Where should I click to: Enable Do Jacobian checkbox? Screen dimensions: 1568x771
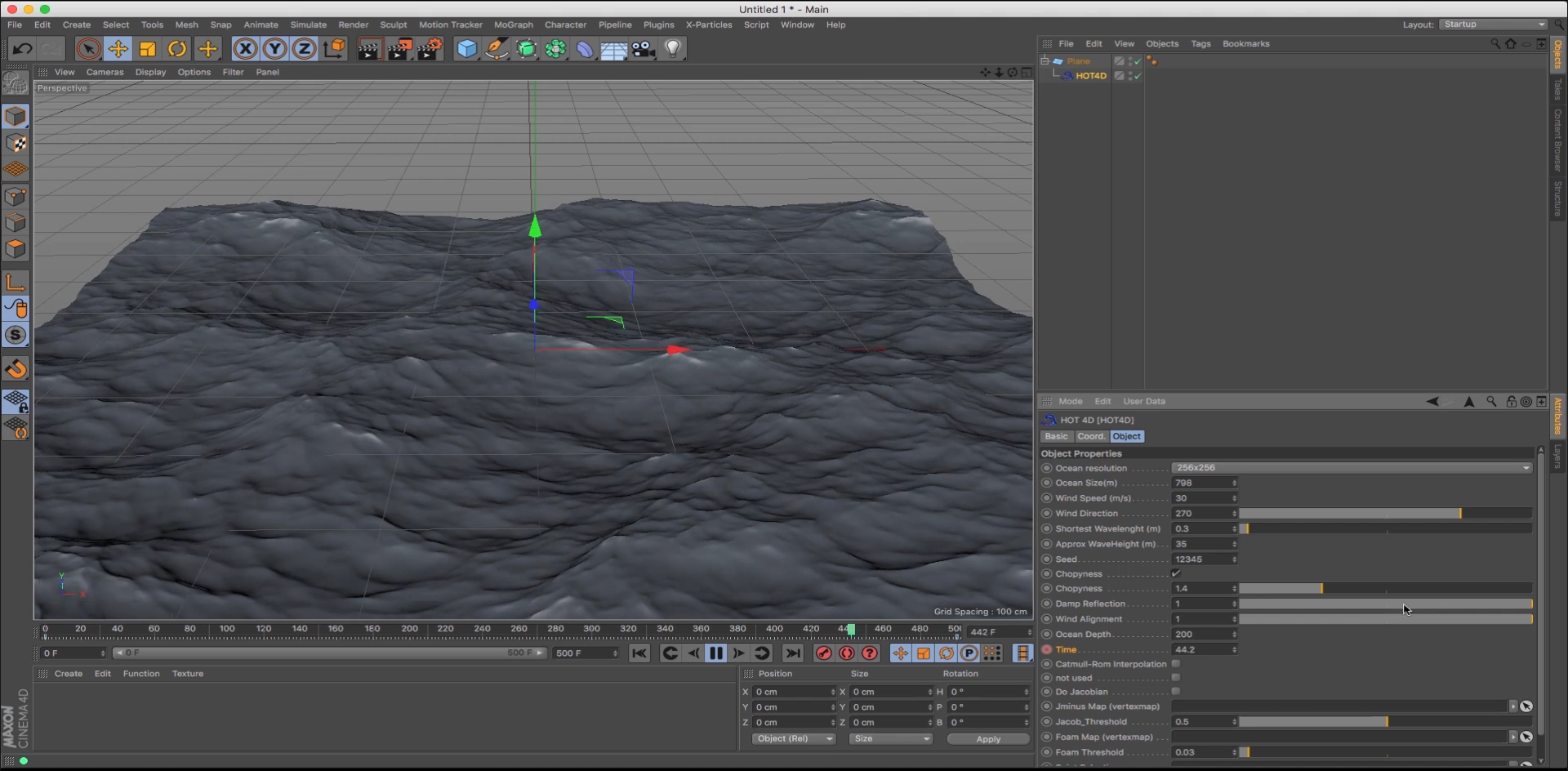coord(1176,692)
